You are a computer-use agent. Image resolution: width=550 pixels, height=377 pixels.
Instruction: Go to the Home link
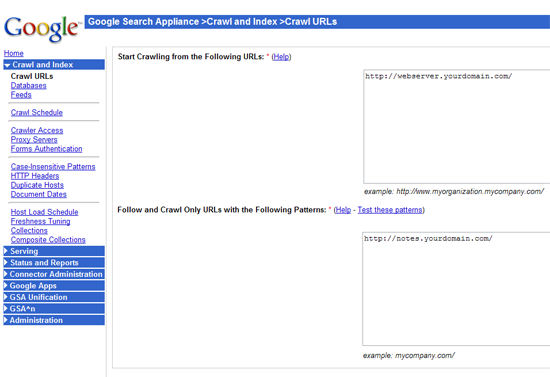tap(14, 53)
